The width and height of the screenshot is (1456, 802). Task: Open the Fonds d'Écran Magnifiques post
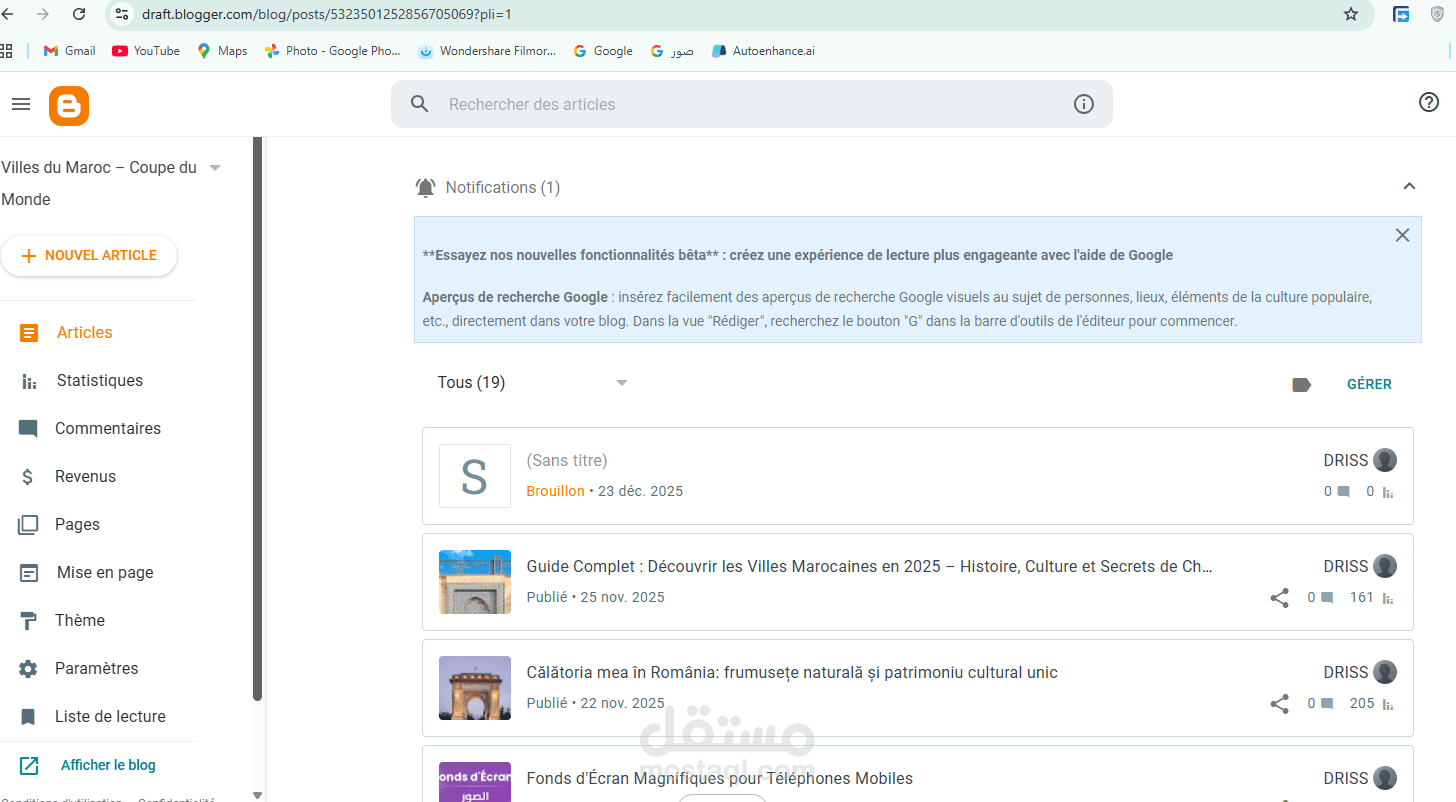[x=719, y=778]
